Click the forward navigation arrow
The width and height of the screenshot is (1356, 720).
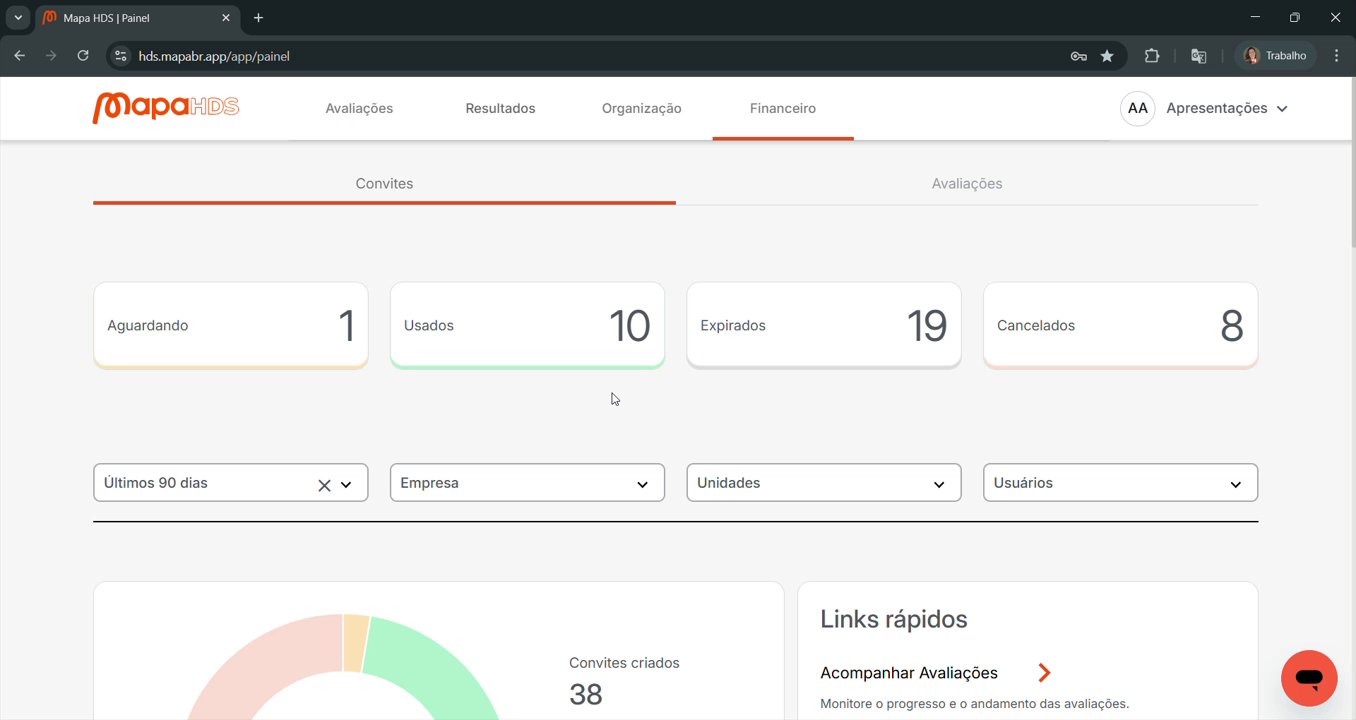coord(51,56)
